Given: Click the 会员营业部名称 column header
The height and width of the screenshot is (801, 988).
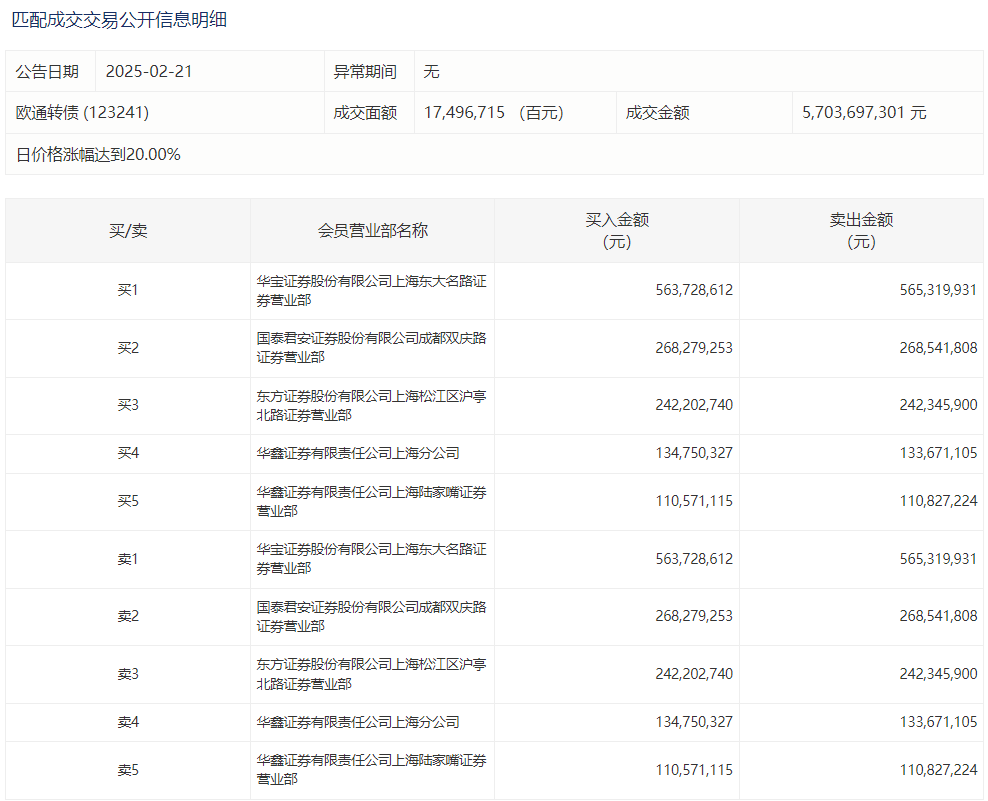Looking at the screenshot, I should pos(372,231).
